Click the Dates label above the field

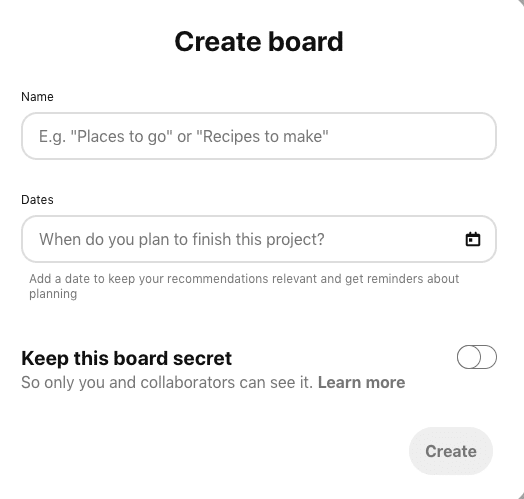pos(37,200)
